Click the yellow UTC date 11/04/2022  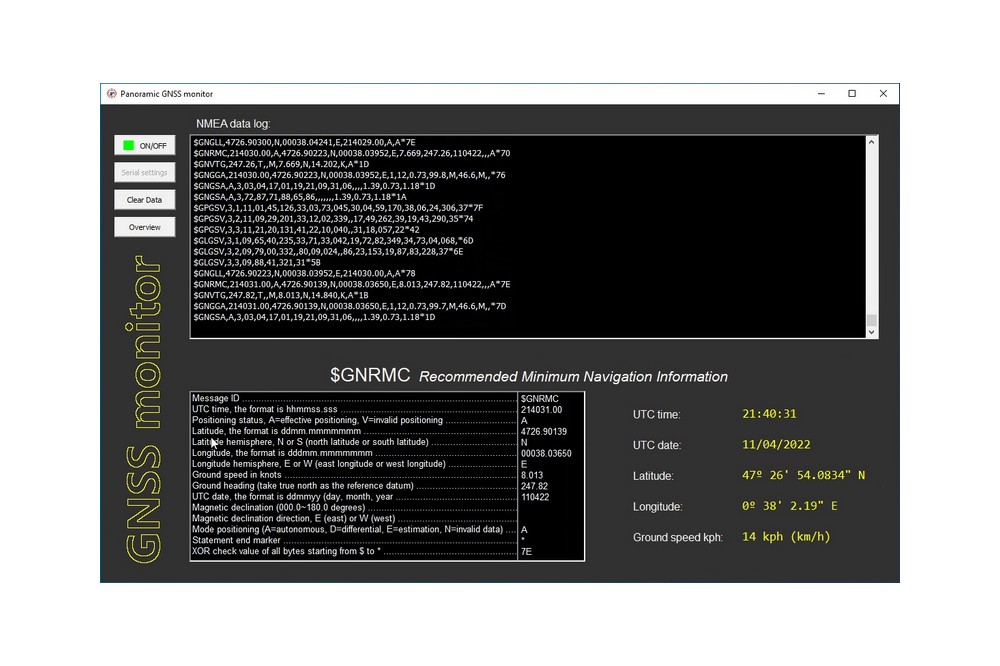[x=776, y=445]
